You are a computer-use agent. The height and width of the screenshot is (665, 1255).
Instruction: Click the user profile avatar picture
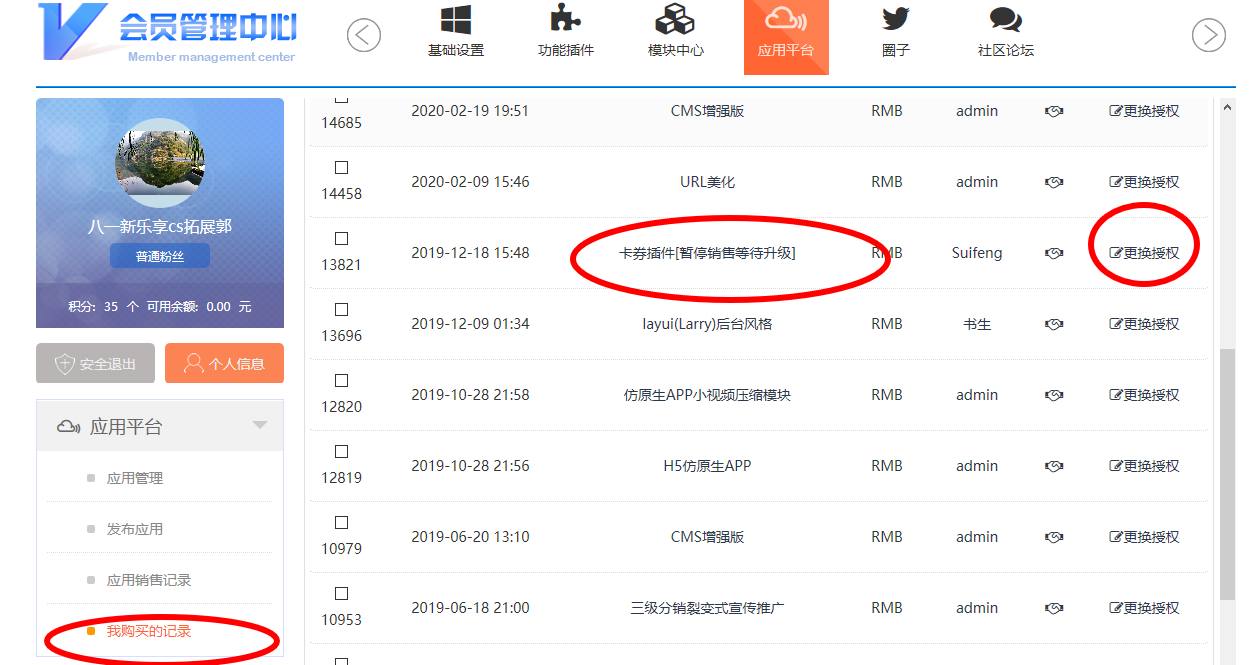click(160, 164)
